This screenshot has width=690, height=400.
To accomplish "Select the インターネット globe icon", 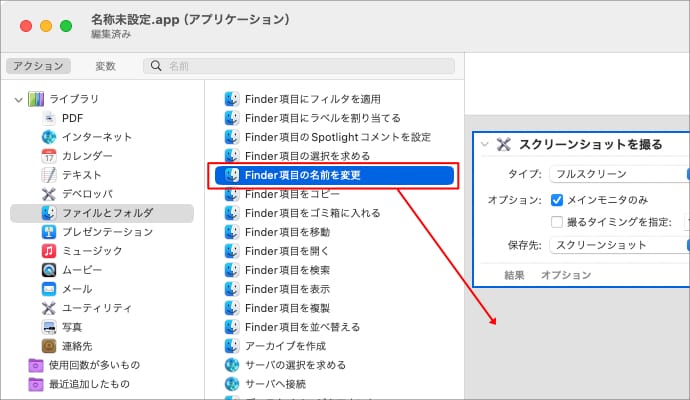I will [49, 137].
